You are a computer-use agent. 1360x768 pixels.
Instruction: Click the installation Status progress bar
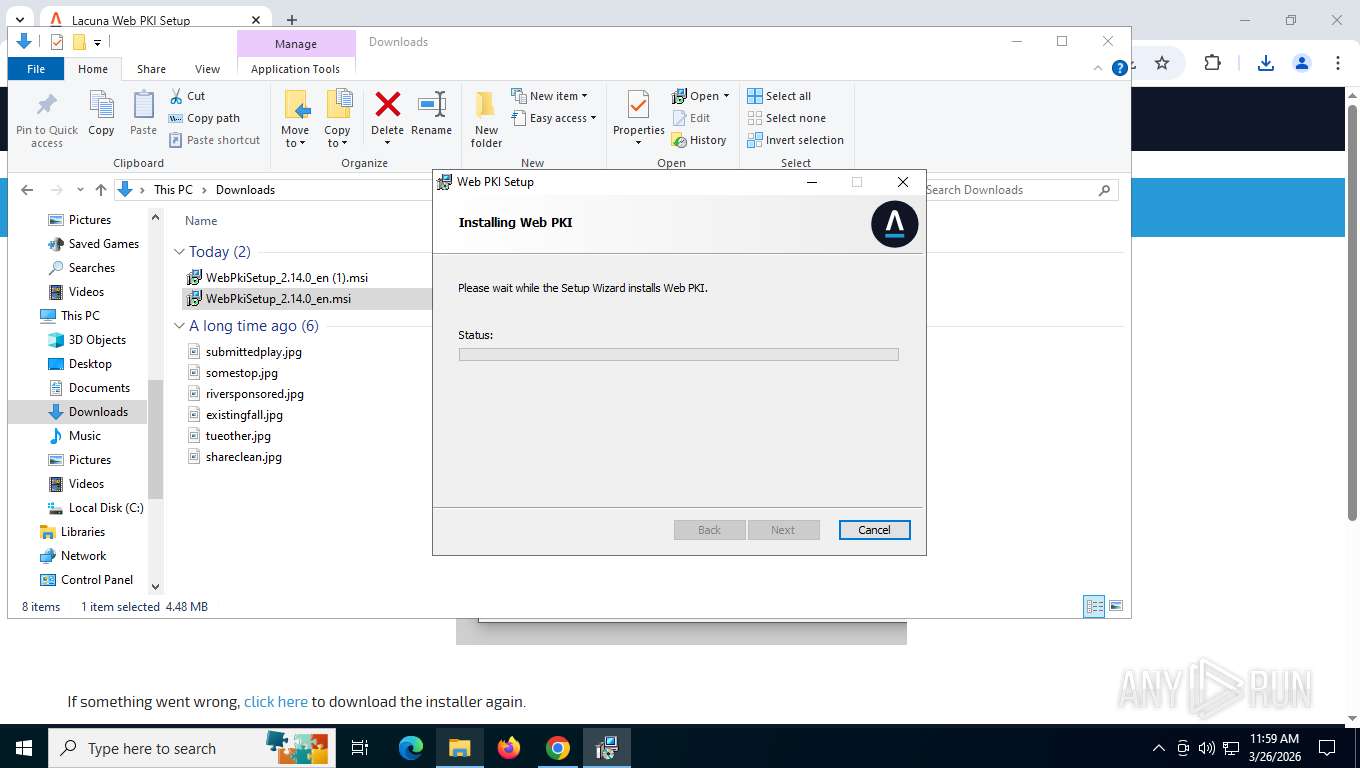[678, 354]
